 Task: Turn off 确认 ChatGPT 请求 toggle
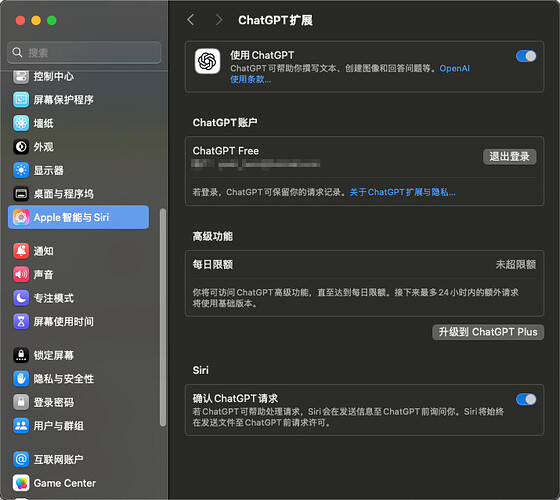point(526,399)
